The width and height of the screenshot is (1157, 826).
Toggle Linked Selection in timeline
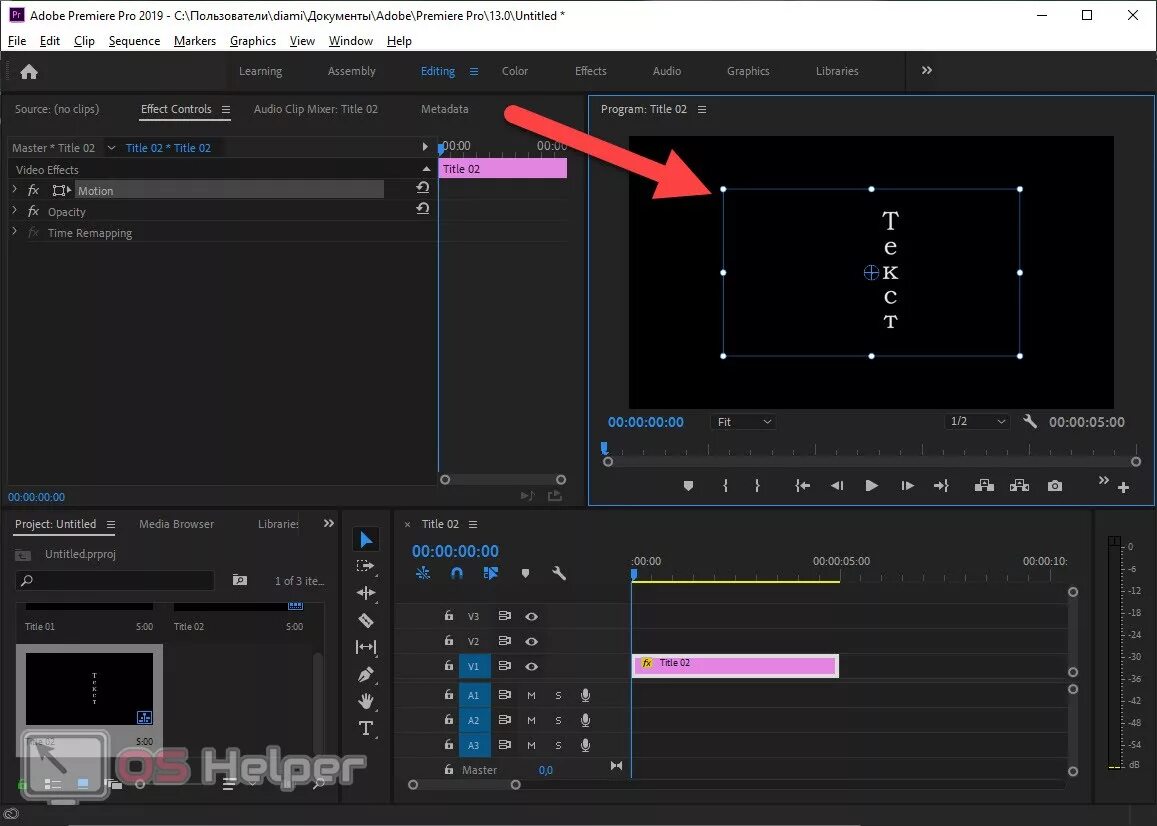click(x=491, y=573)
